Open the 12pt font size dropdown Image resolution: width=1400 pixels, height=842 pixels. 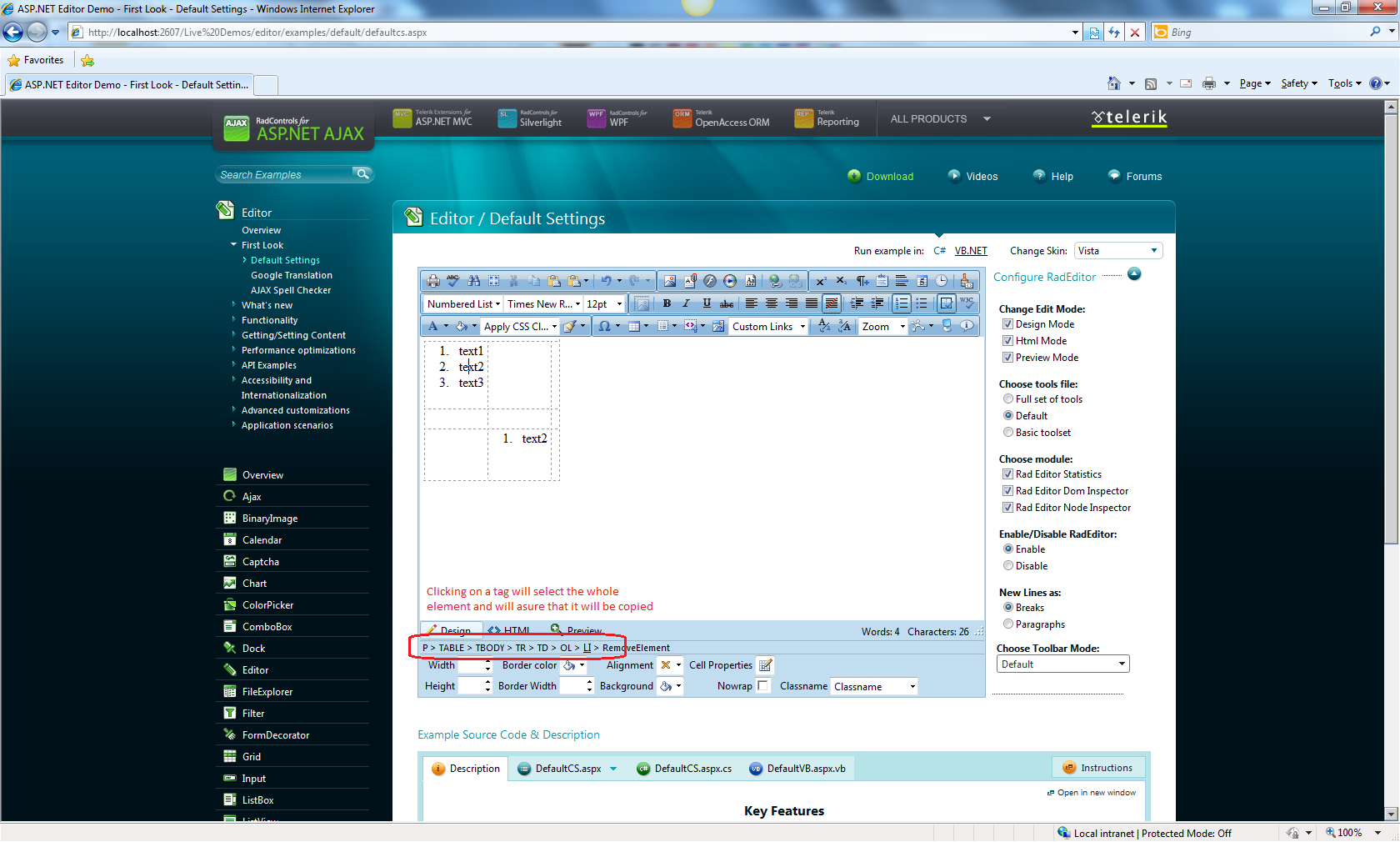point(604,304)
